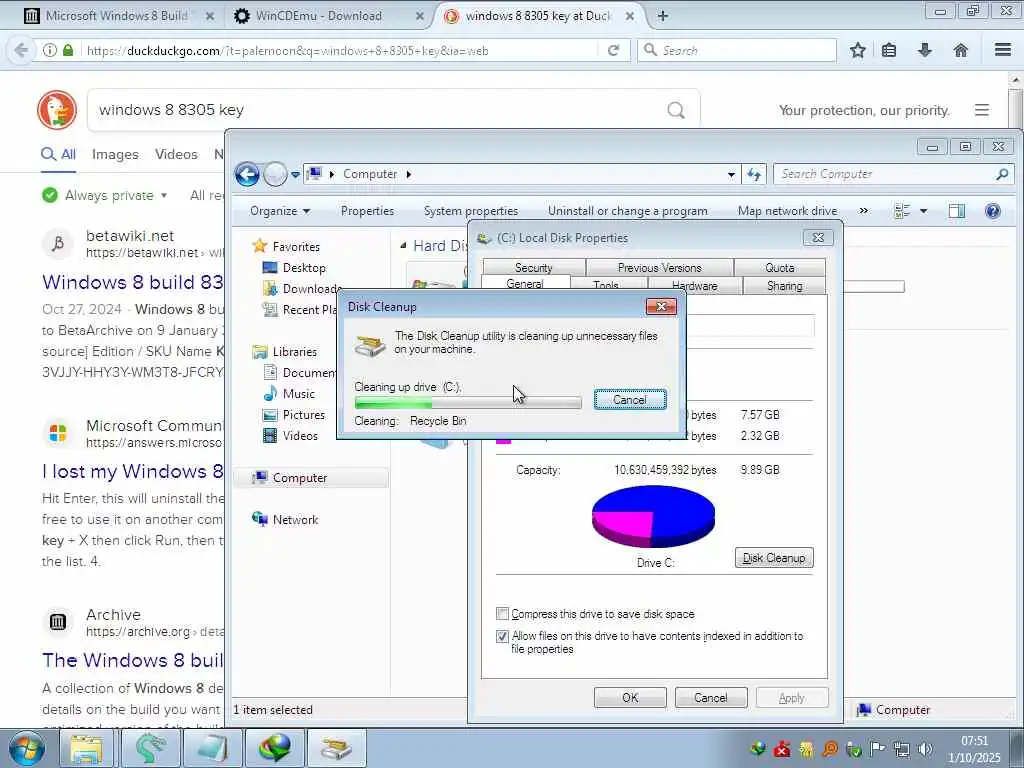
Task: Click the Disk Cleanup progress bar
Action: (468, 403)
